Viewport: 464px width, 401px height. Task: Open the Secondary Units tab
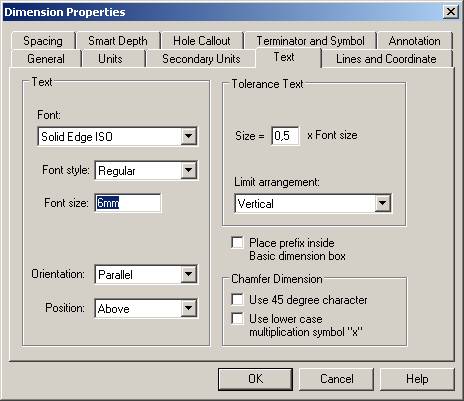click(201, 59)
